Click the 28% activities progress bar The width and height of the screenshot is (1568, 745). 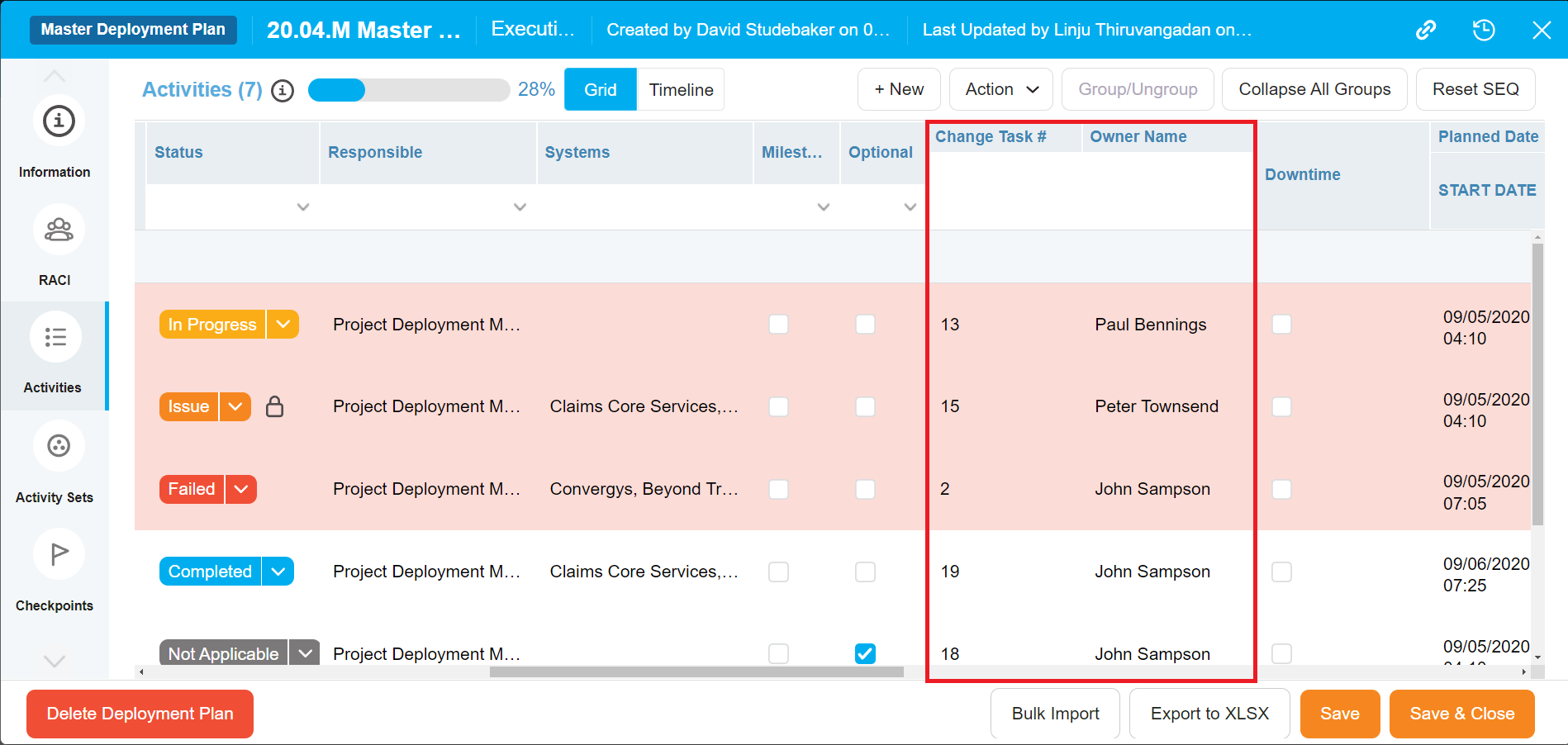(408, 90)
